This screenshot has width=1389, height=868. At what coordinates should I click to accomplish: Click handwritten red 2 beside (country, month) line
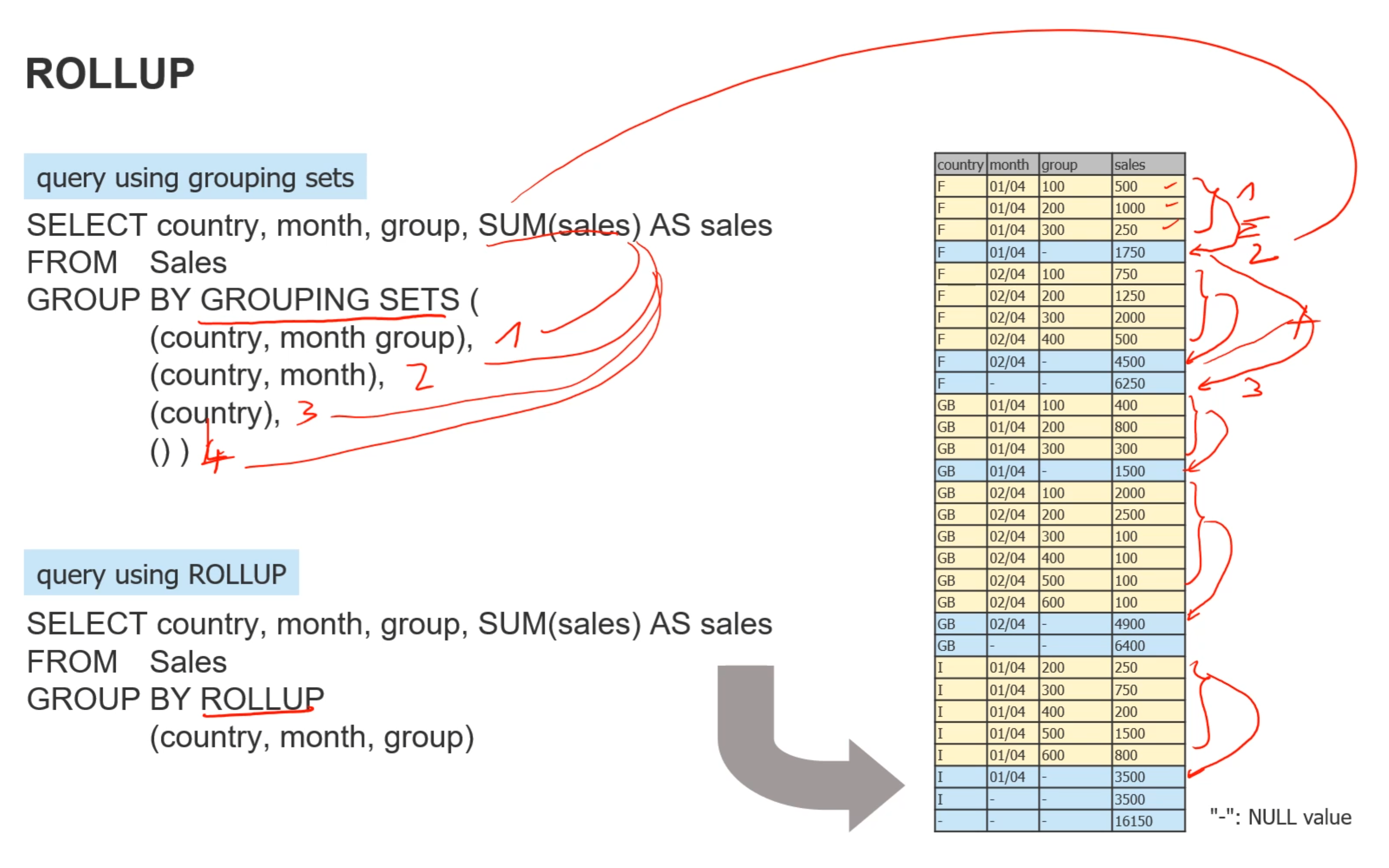click(422, 377)
